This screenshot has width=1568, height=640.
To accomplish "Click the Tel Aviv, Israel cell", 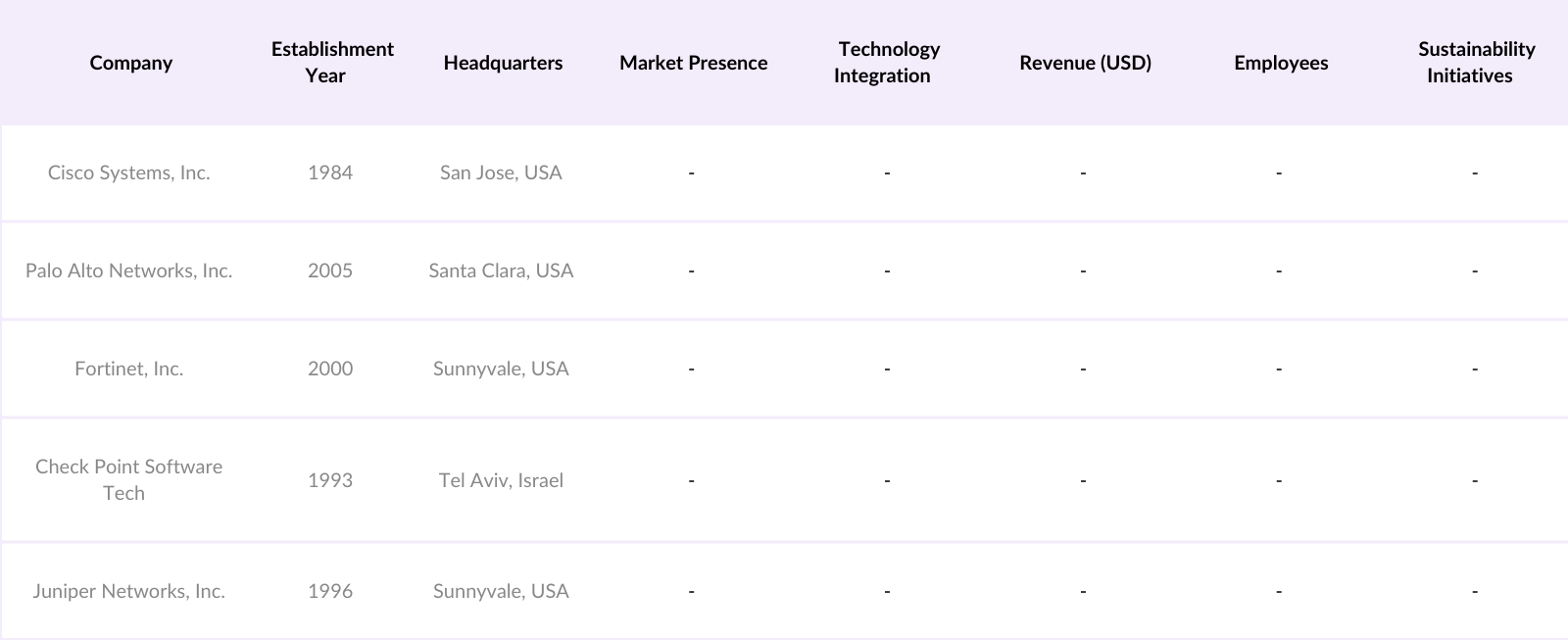I will point(501,480).
